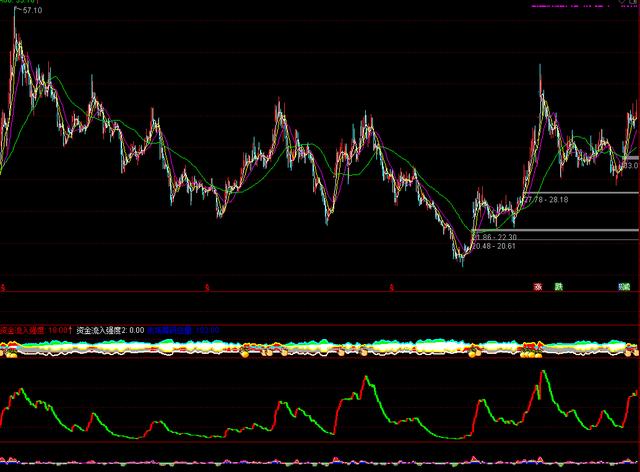This screenshot has width=640, height=472.
Task: Select the 21.86 - 22.30 gap label
Action: (494, 237)
